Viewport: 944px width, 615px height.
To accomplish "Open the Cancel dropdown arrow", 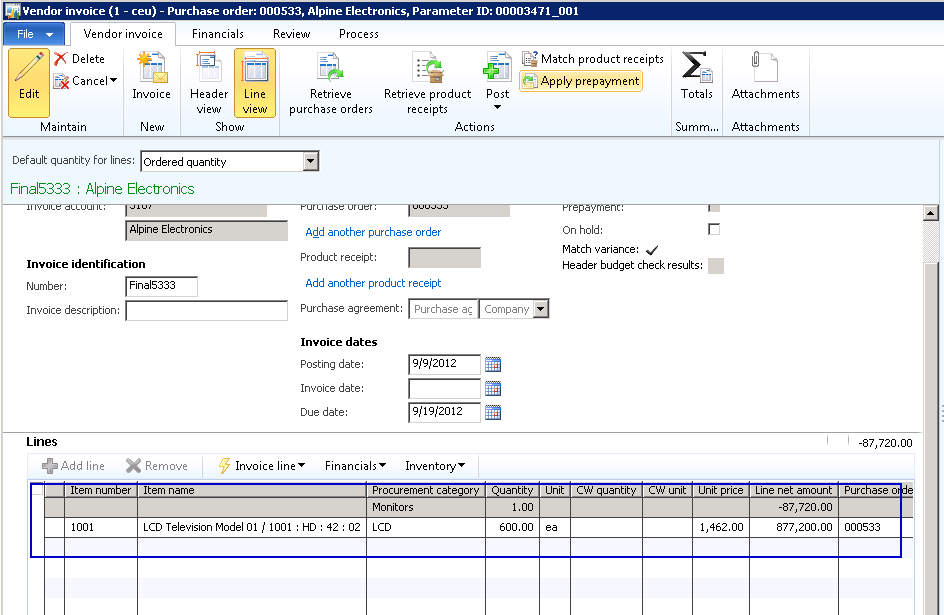I will point(113,81).
